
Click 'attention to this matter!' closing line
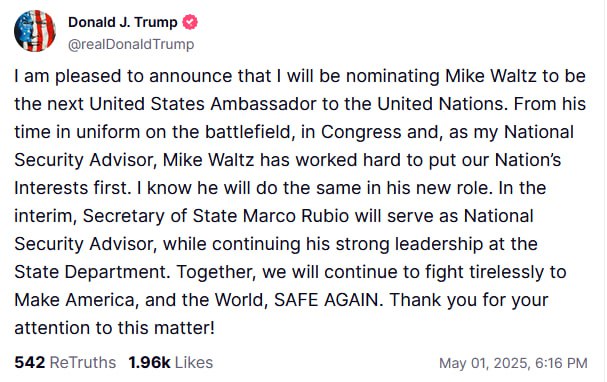[114, 328]
